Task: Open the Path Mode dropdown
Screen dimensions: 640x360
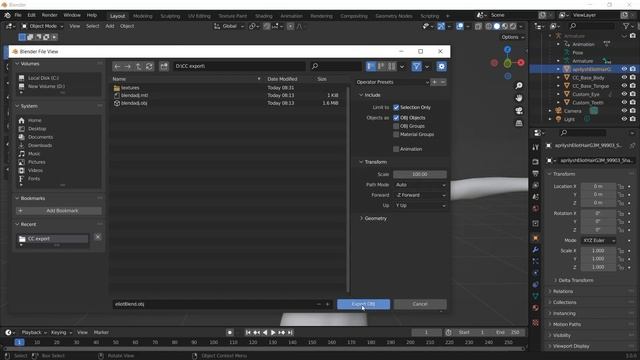Action: 420,185
